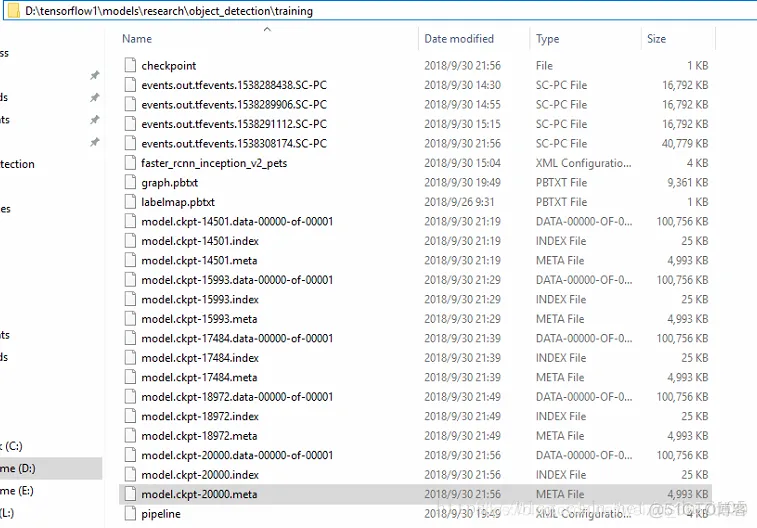Click file name events.out.tfevents.1538308174.SC-PC
757x528 pixels.
click(234, 143)
